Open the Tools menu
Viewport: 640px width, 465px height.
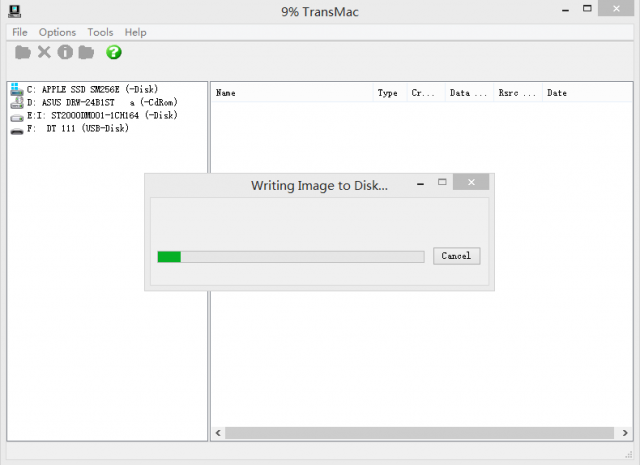coord(100,32)
